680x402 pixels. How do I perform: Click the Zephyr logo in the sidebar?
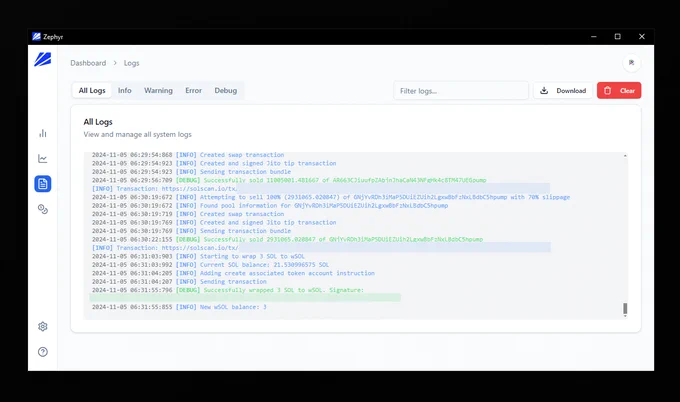[x=42, y=59]
